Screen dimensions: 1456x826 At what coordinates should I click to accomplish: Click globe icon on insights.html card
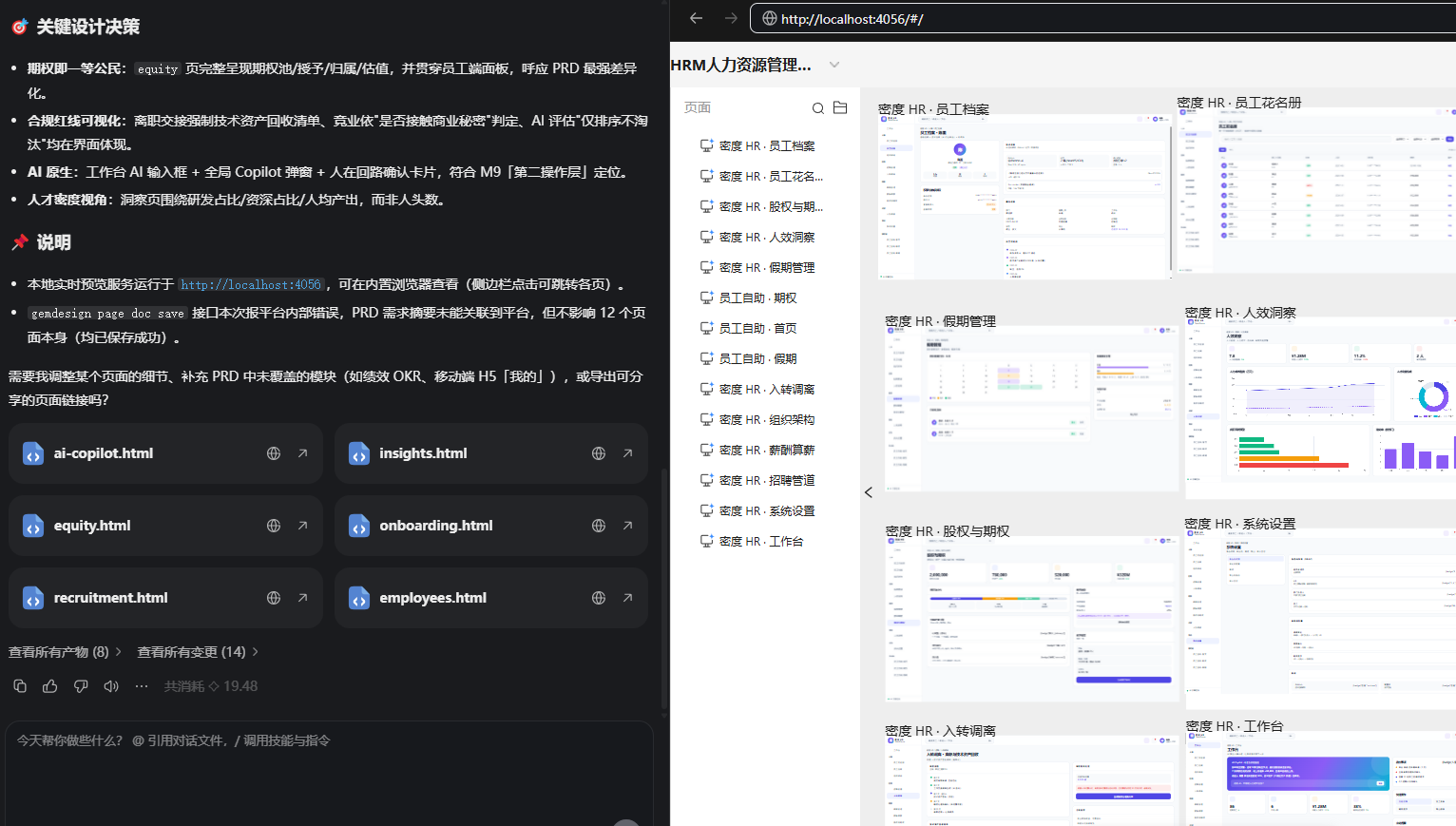(599, 453)
